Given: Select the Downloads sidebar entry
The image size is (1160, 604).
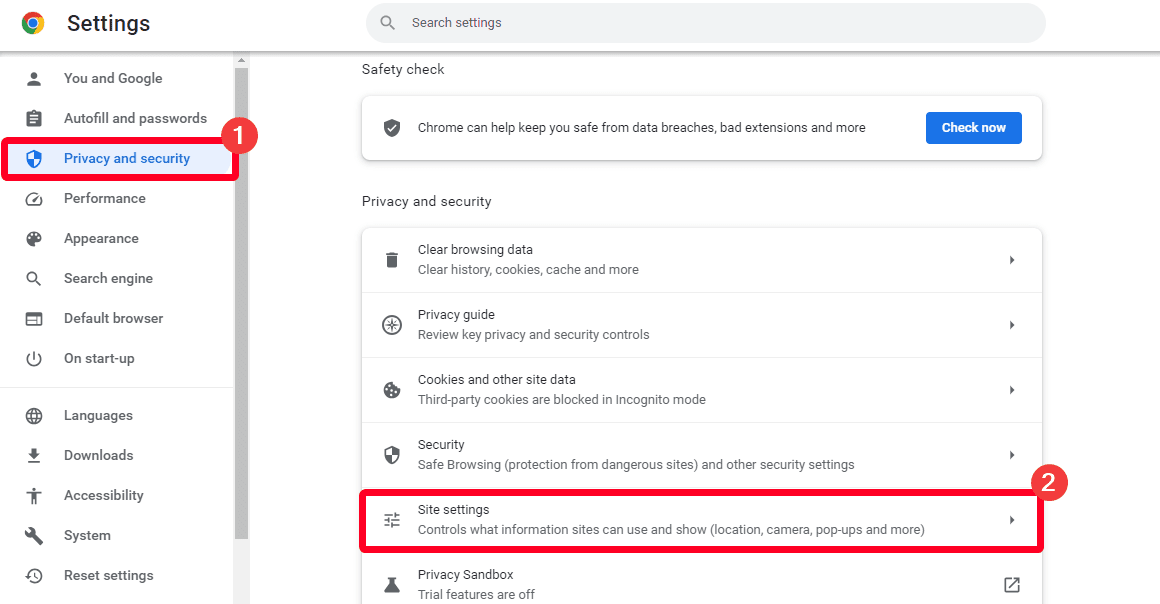Looking at the screenshot, I should 98,455.
